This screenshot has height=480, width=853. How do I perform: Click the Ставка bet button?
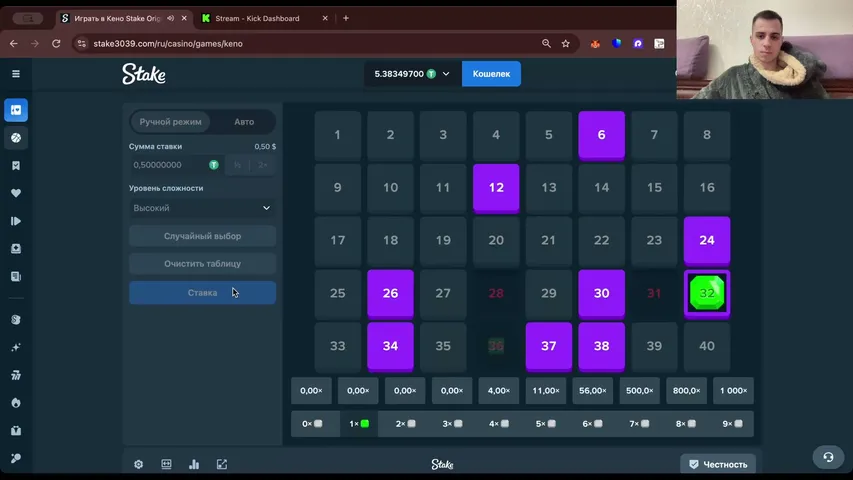point(202,293)
